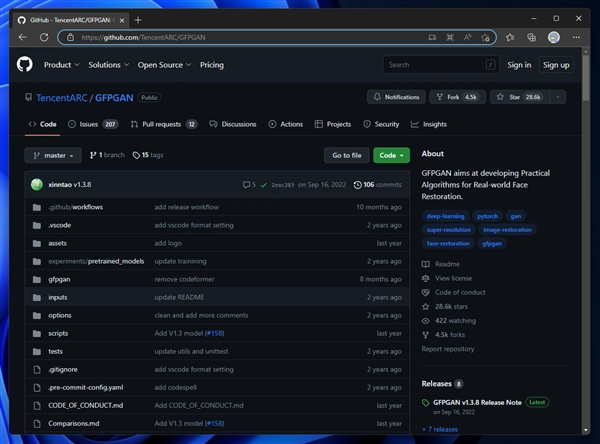The width and height of the screenshot is (600, 444).
Task: Open the CODE_OF_CONDUCT.md file
Action: [x=86, y=405]
